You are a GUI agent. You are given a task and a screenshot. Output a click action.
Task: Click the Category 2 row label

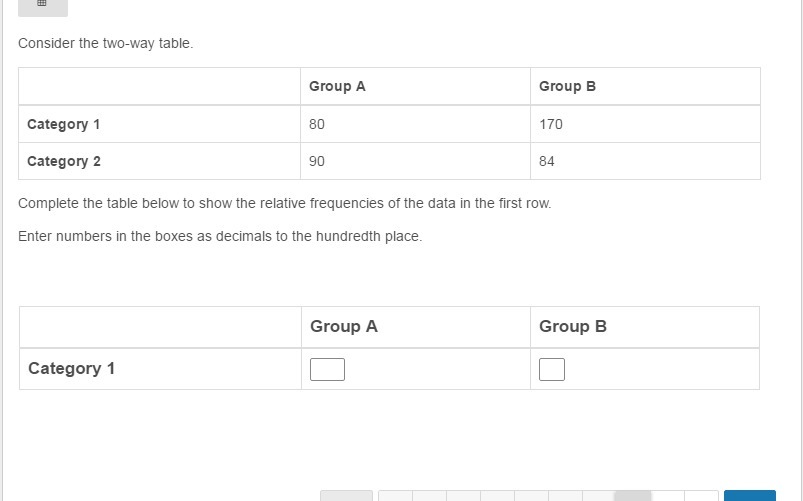coord(64,161)
